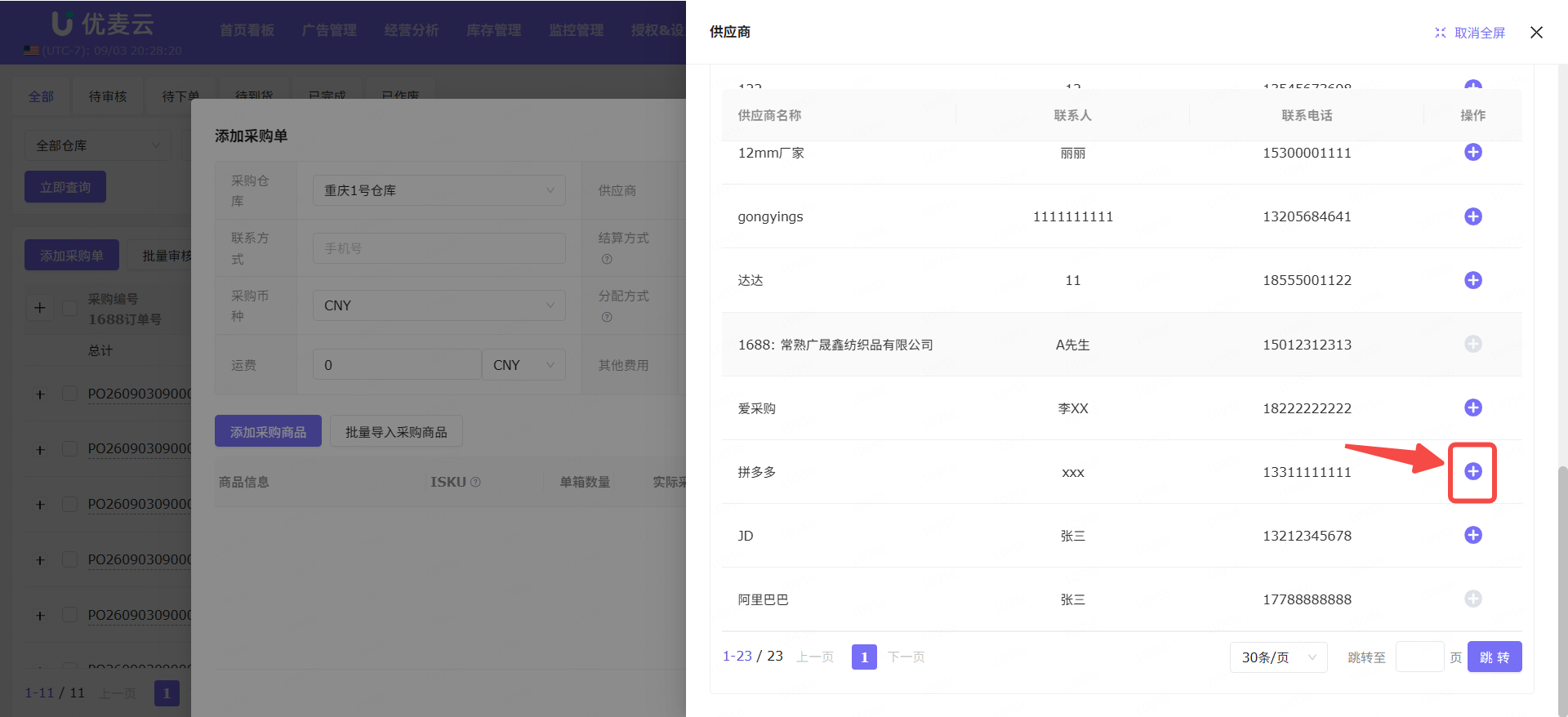The width and height of the screenshot is (1568, 717).
Task: Expand the first PO26090309000 order row
Action: (x=40, y=394)
